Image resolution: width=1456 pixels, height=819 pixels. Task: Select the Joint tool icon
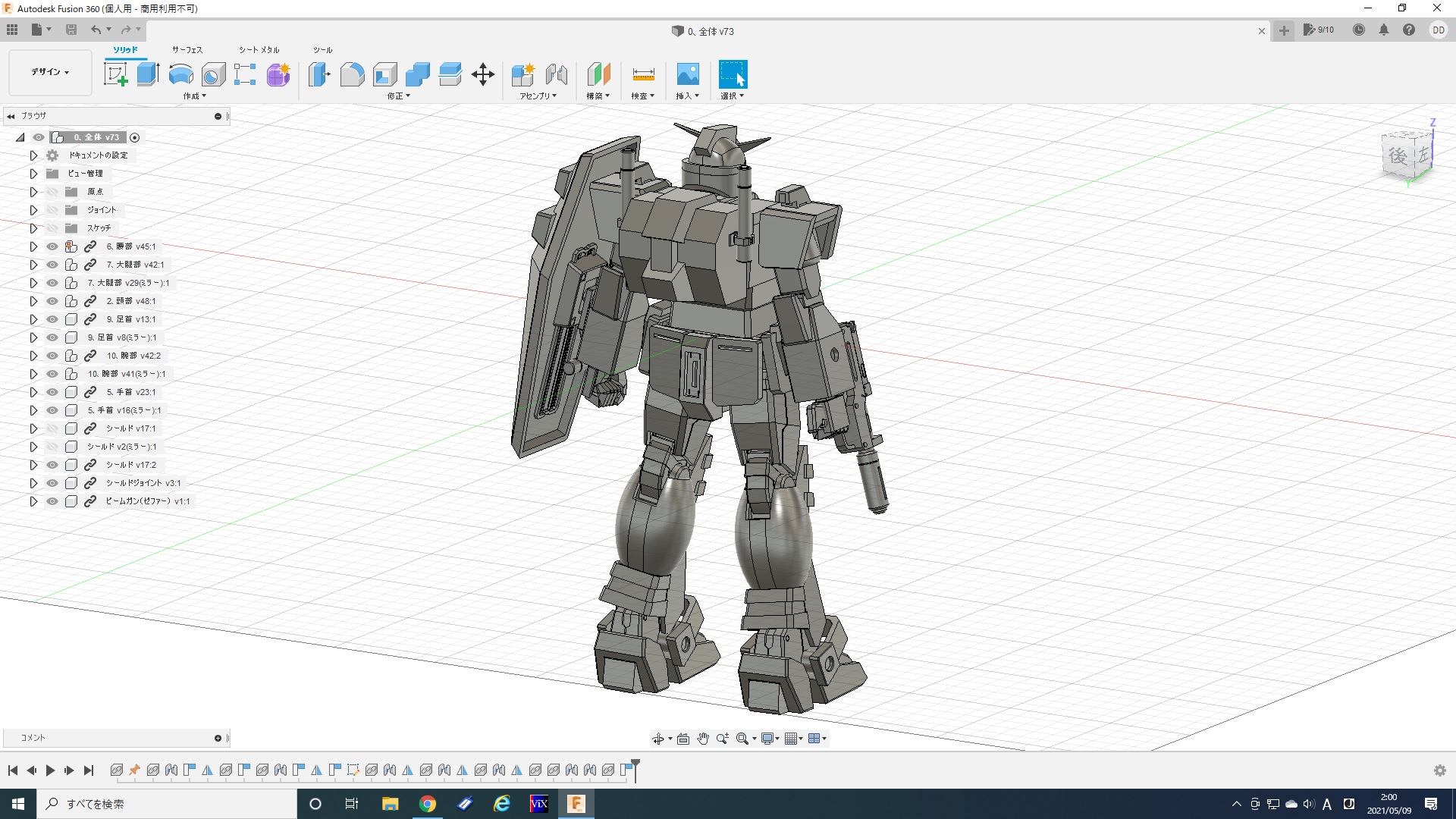557,74
